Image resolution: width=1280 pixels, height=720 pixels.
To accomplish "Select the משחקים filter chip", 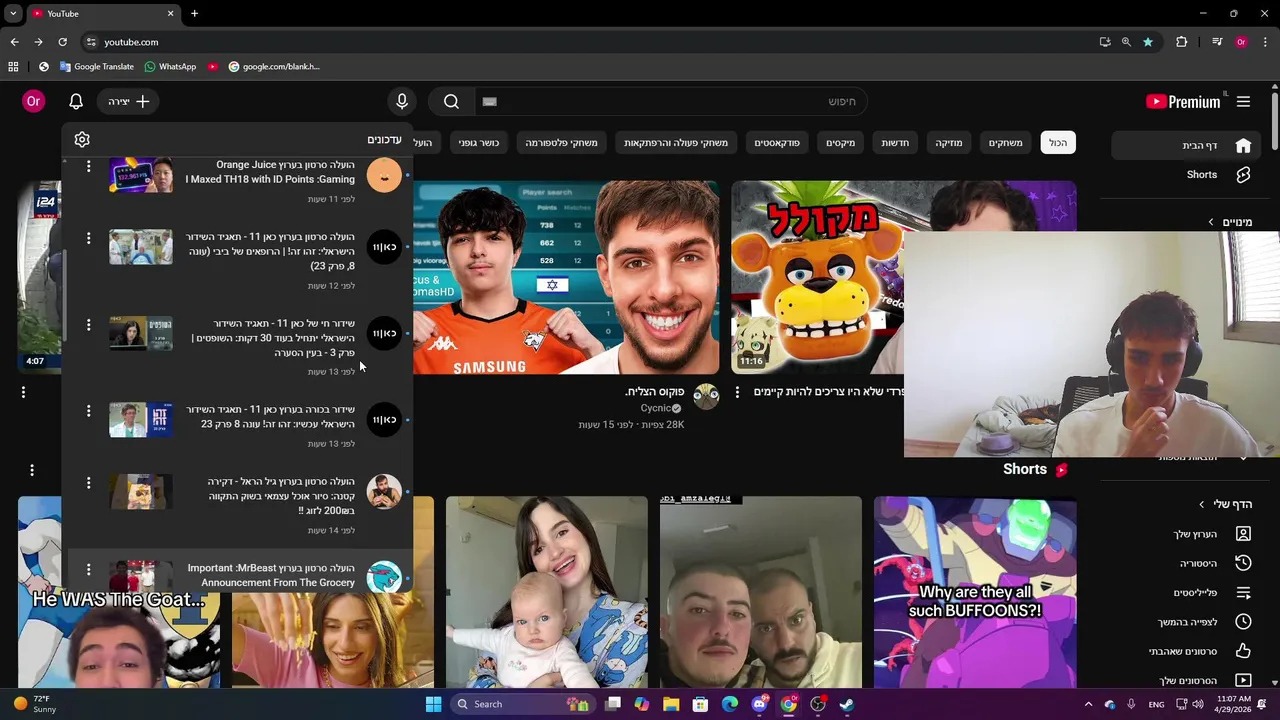I will point(1006,143).
